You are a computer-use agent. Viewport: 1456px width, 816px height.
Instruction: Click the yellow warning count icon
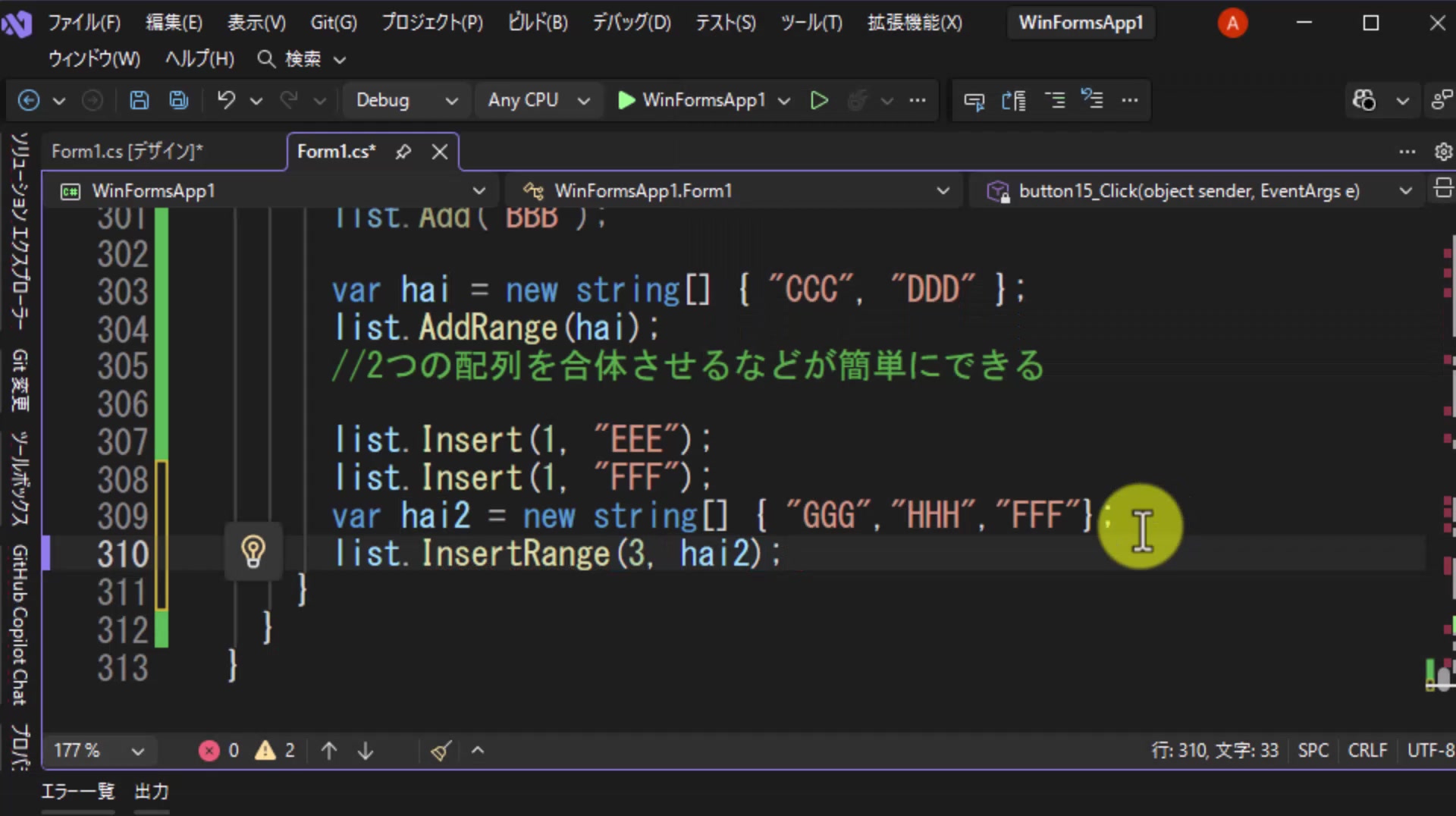tap(265, 751)
